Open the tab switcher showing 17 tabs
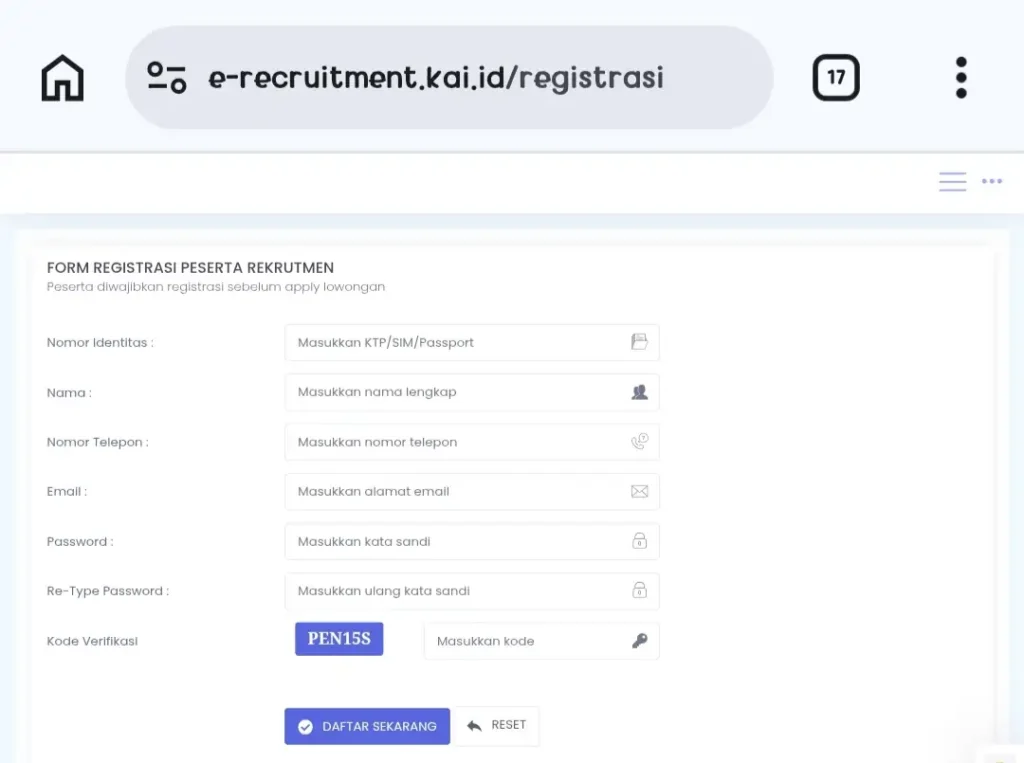 click(x=836, y=78)
